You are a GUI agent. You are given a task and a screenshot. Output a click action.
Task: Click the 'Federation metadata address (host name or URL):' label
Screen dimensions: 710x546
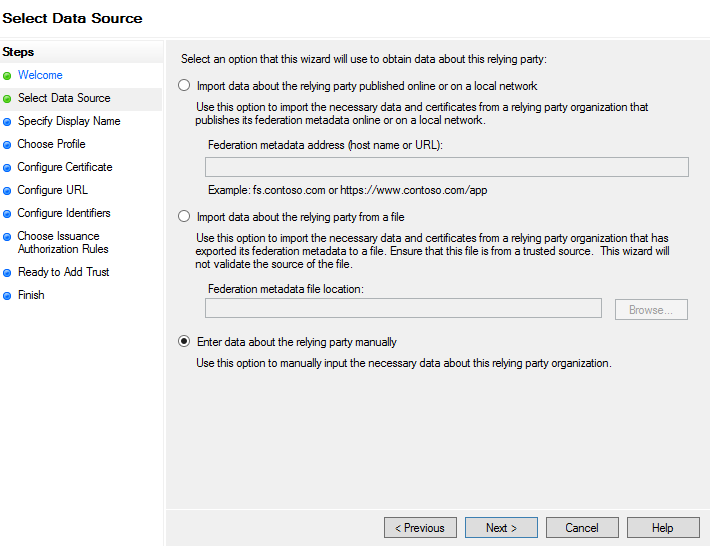pos(325,145)
